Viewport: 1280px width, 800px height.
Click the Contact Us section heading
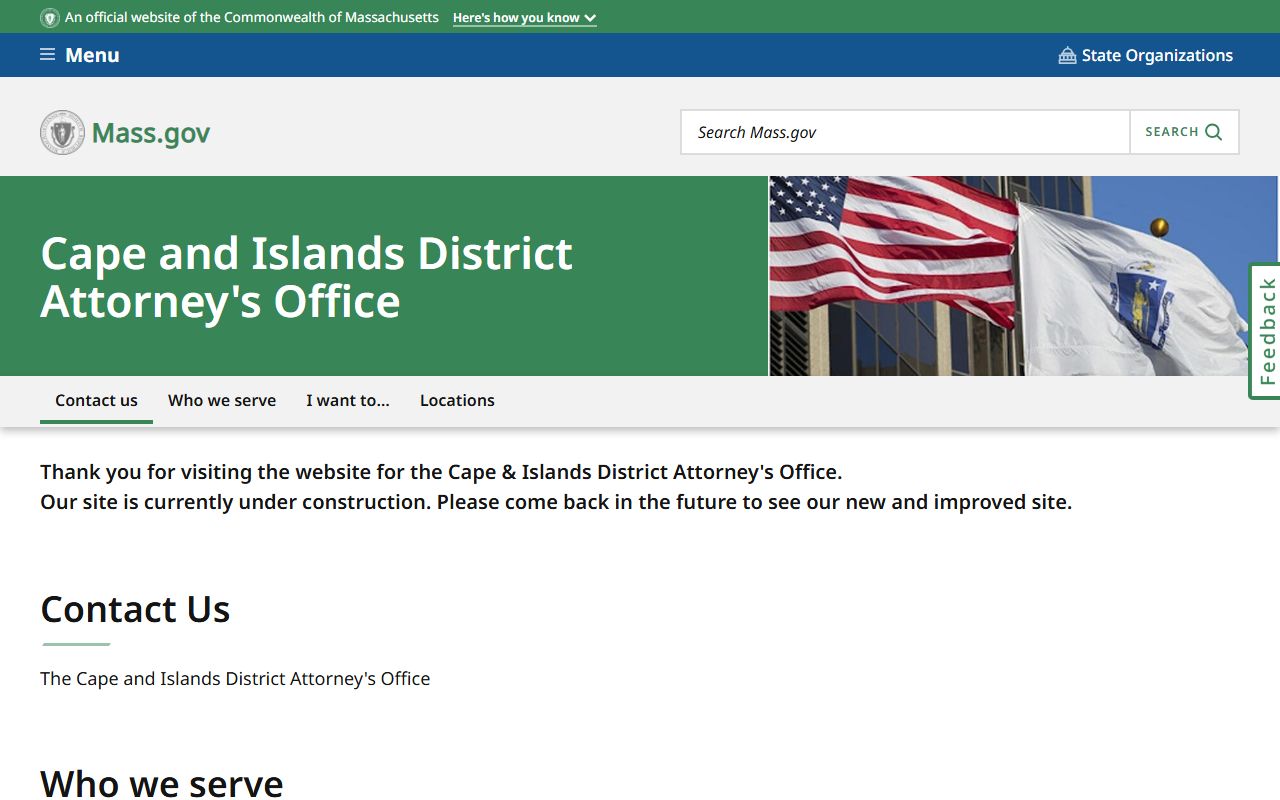click(x=135, y=609)
